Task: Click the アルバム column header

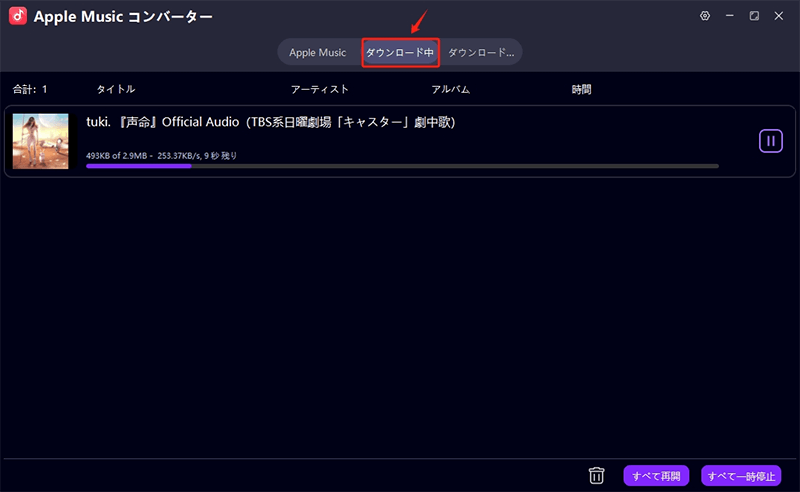Action: (x=450, y=90)
